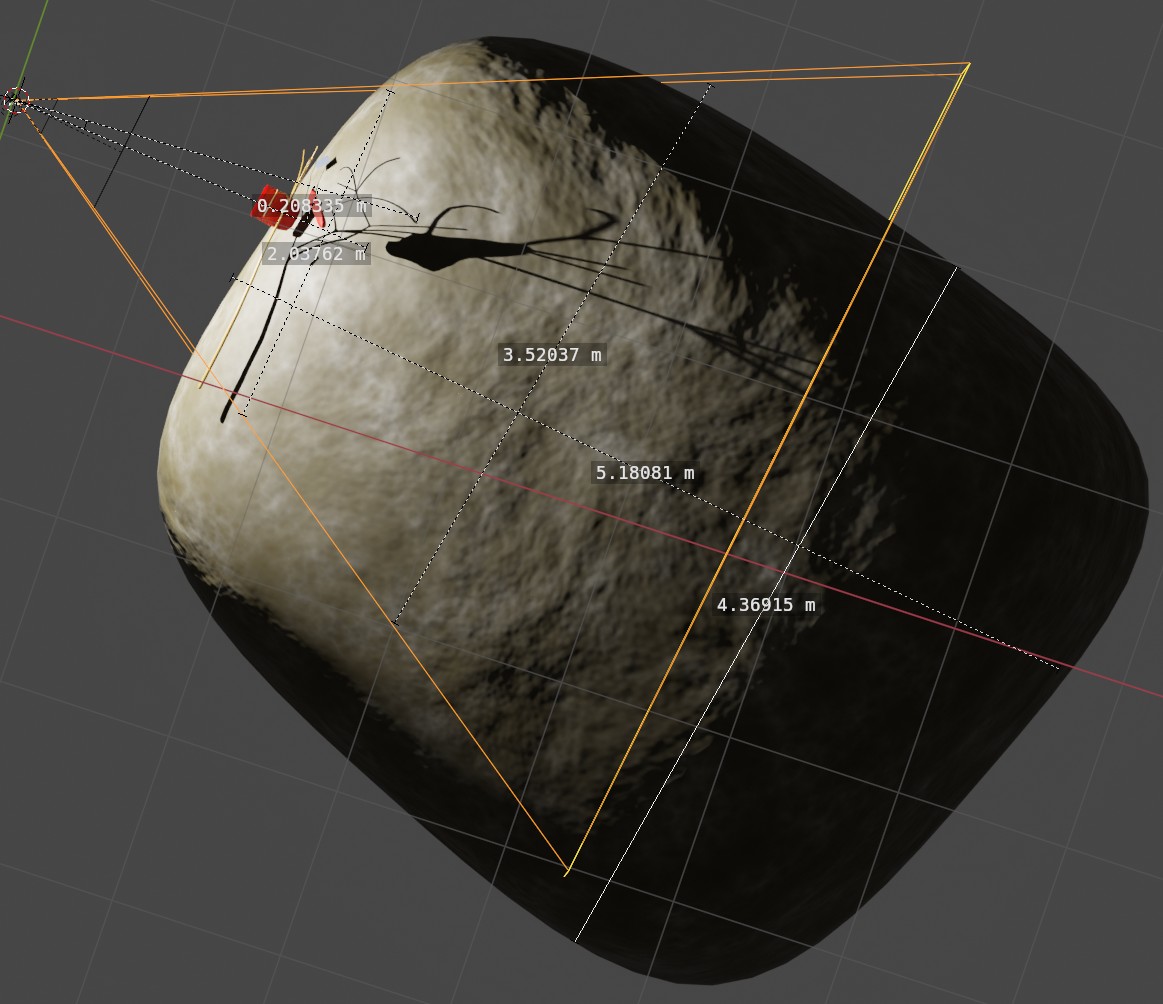The image size is (1163, 1004).
Task: Click the 5.18081 m measurement label
Action: [x=645, y=472]
